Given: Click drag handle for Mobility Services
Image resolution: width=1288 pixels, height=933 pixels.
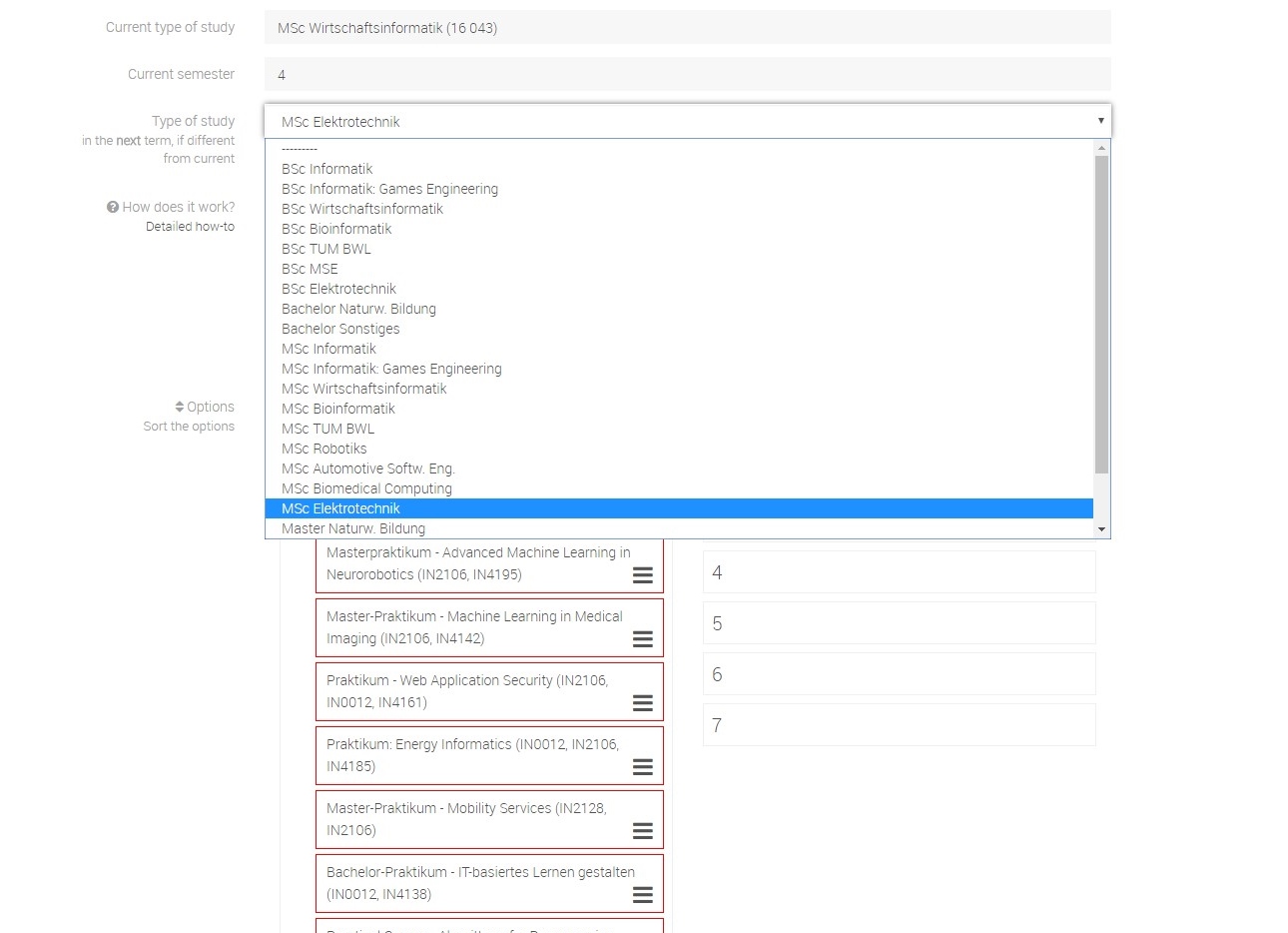Looking at the screenshot, I should [643, 830].
